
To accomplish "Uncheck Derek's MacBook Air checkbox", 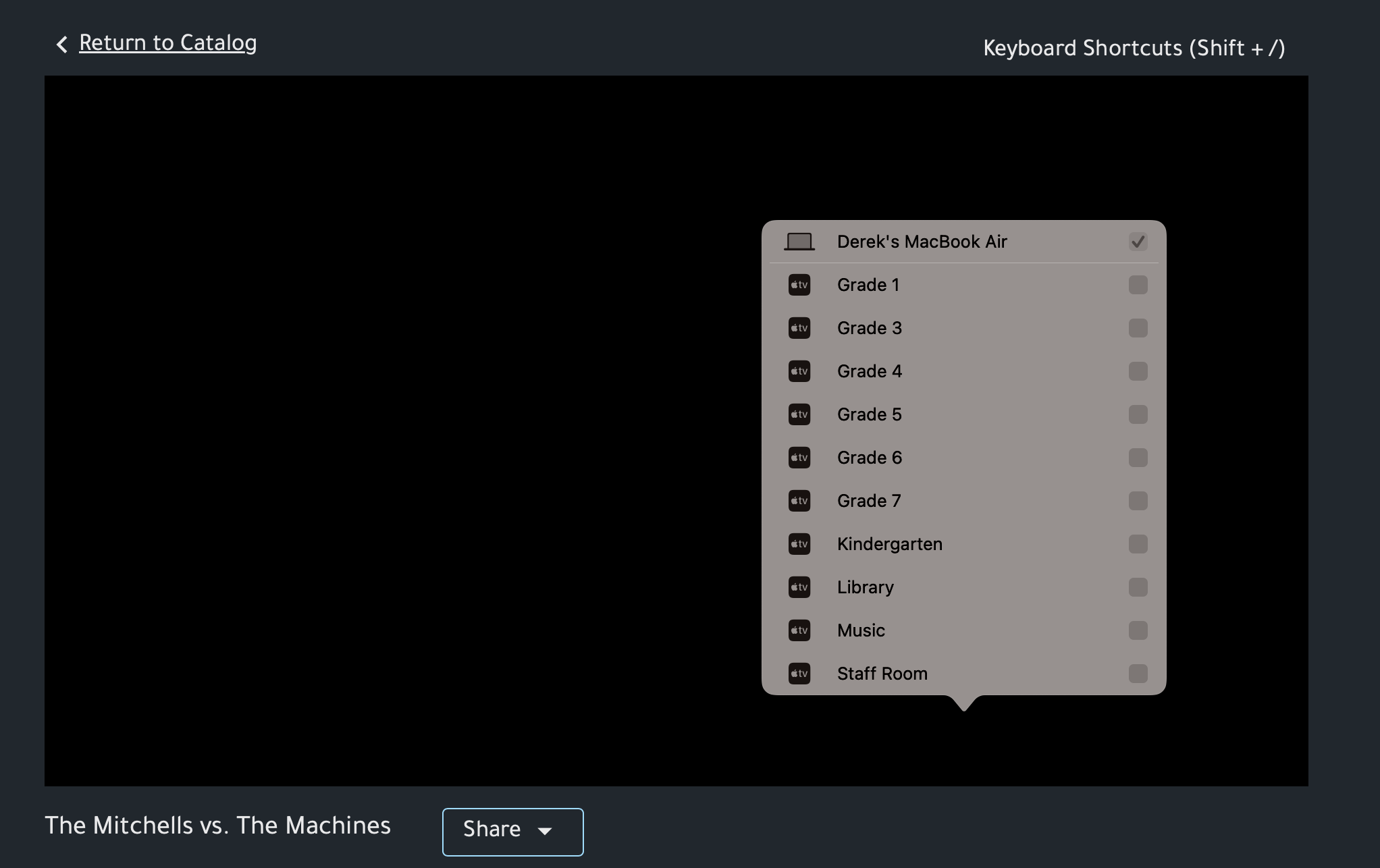I will (1138, 242).
